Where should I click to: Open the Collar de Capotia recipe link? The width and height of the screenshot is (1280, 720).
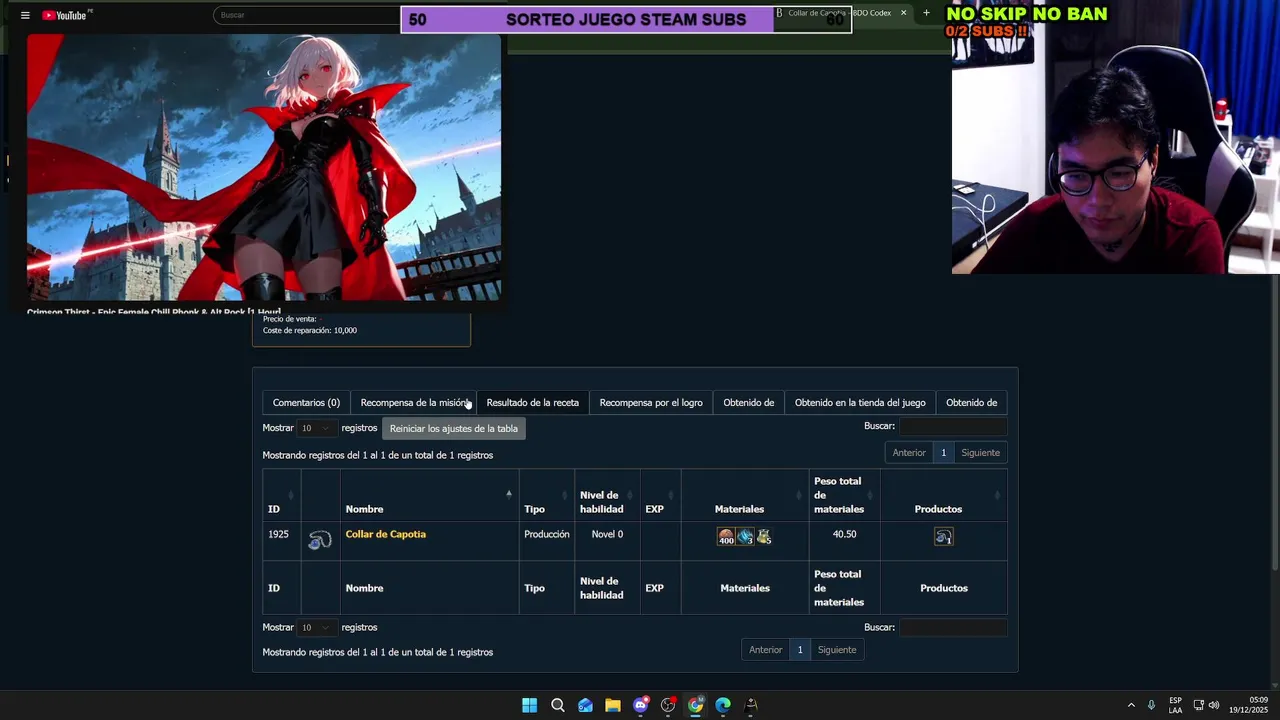pyautogui.click(x=385, y=534)
